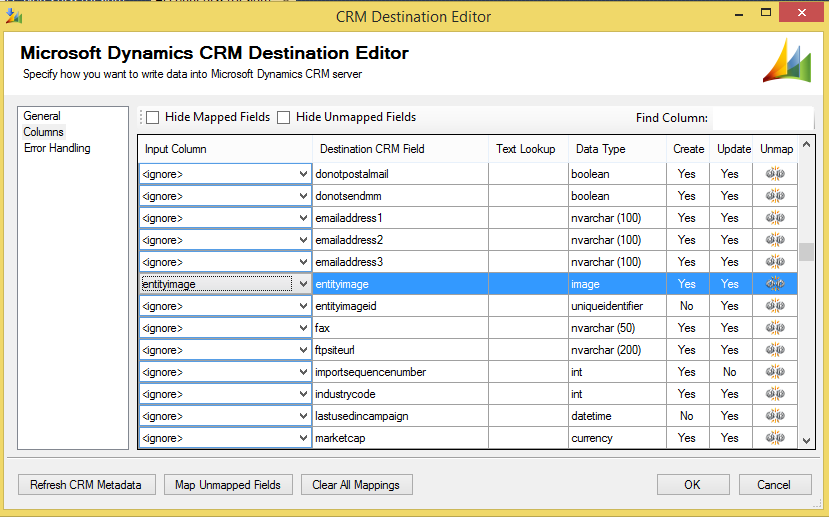This screenshot has width=829, height=517.
Task: Open input column dropdown for importsequencenumber
Action: (304, 372)
